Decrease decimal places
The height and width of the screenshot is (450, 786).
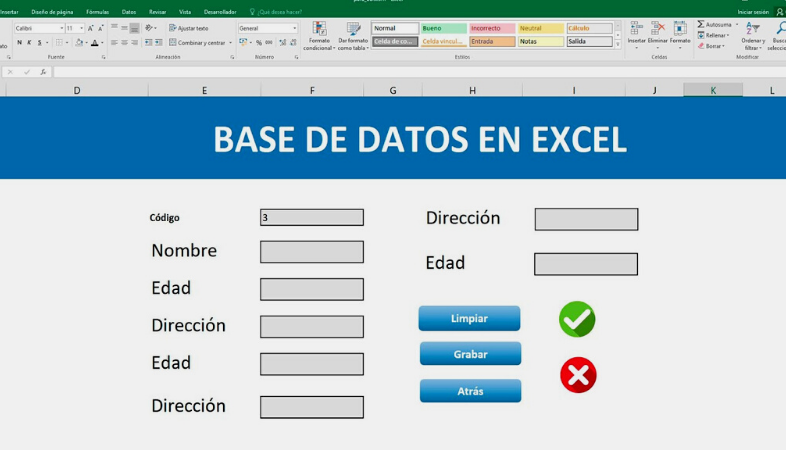(x=293, y=43)
